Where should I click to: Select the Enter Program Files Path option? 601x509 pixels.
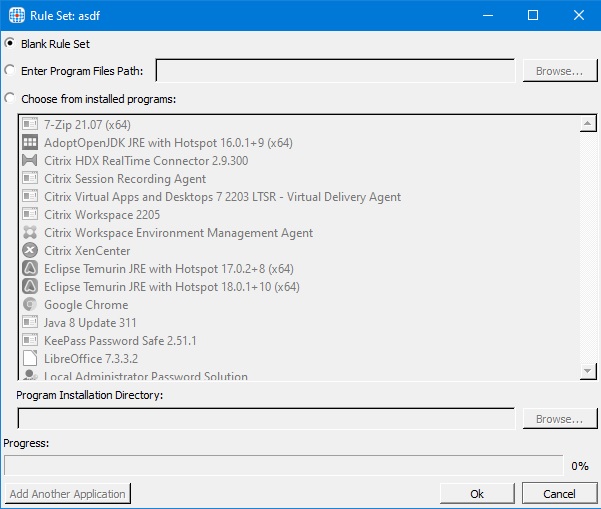click(x=10, y=70)
